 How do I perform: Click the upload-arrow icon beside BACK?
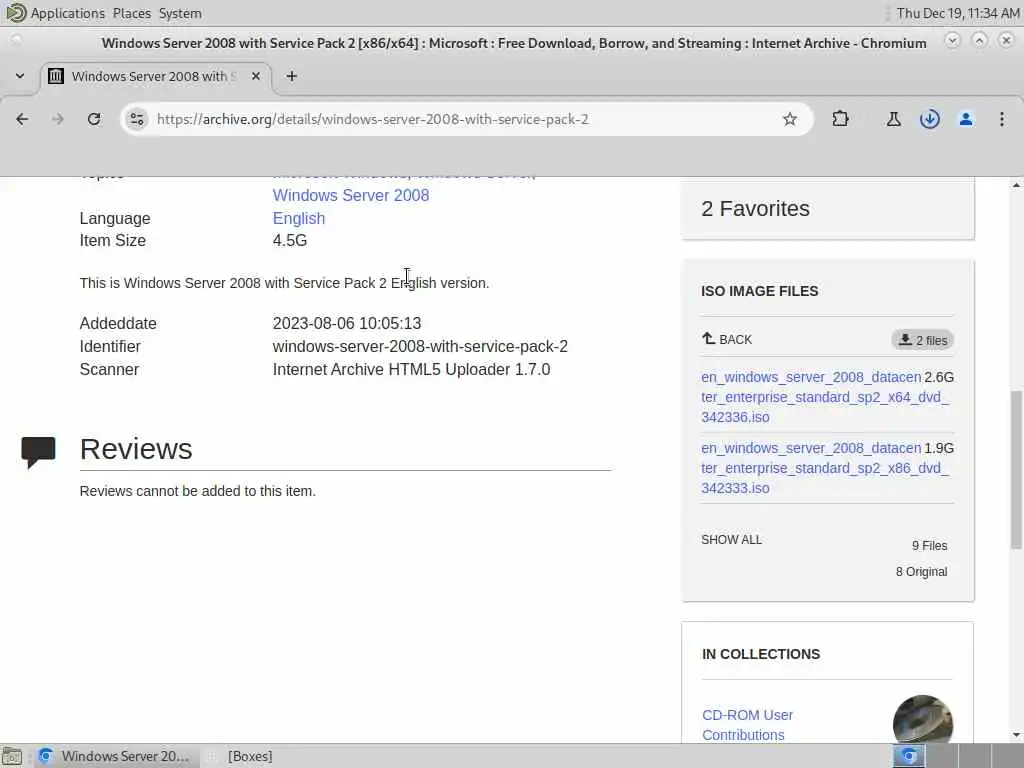[709, 338]
